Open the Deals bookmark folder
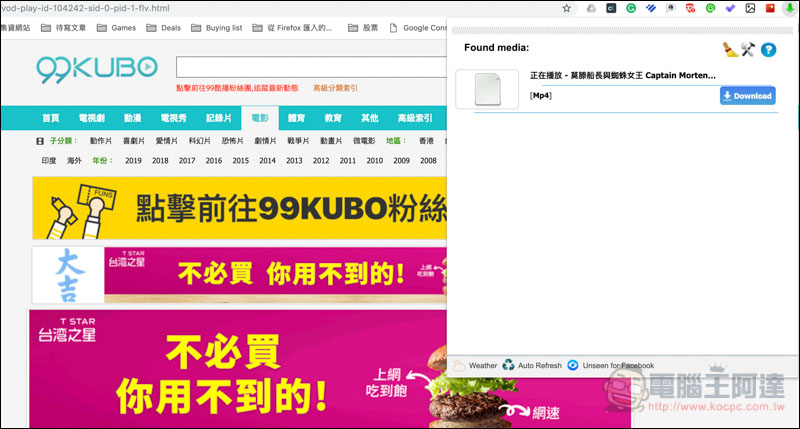 point(164,28)
